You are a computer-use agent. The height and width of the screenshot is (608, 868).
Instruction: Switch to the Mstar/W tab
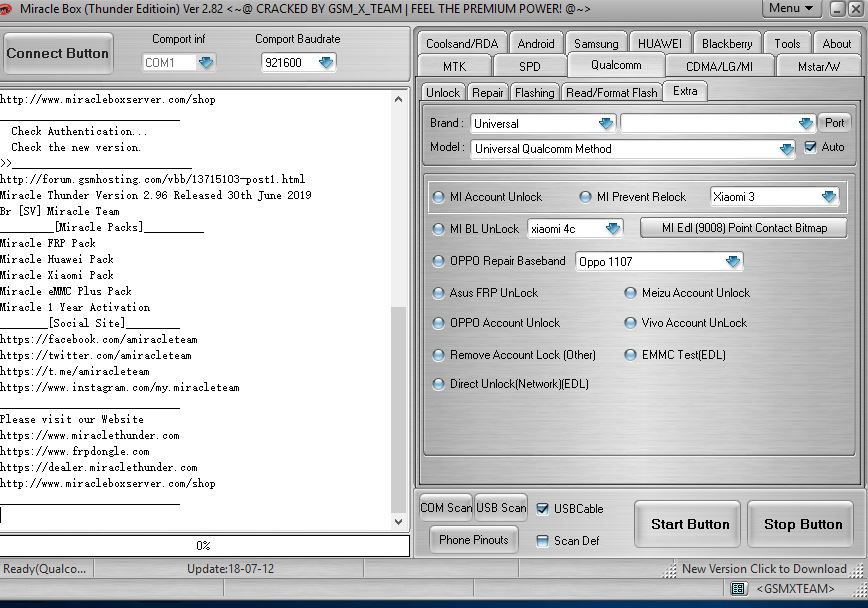click(x=818, y=66)
